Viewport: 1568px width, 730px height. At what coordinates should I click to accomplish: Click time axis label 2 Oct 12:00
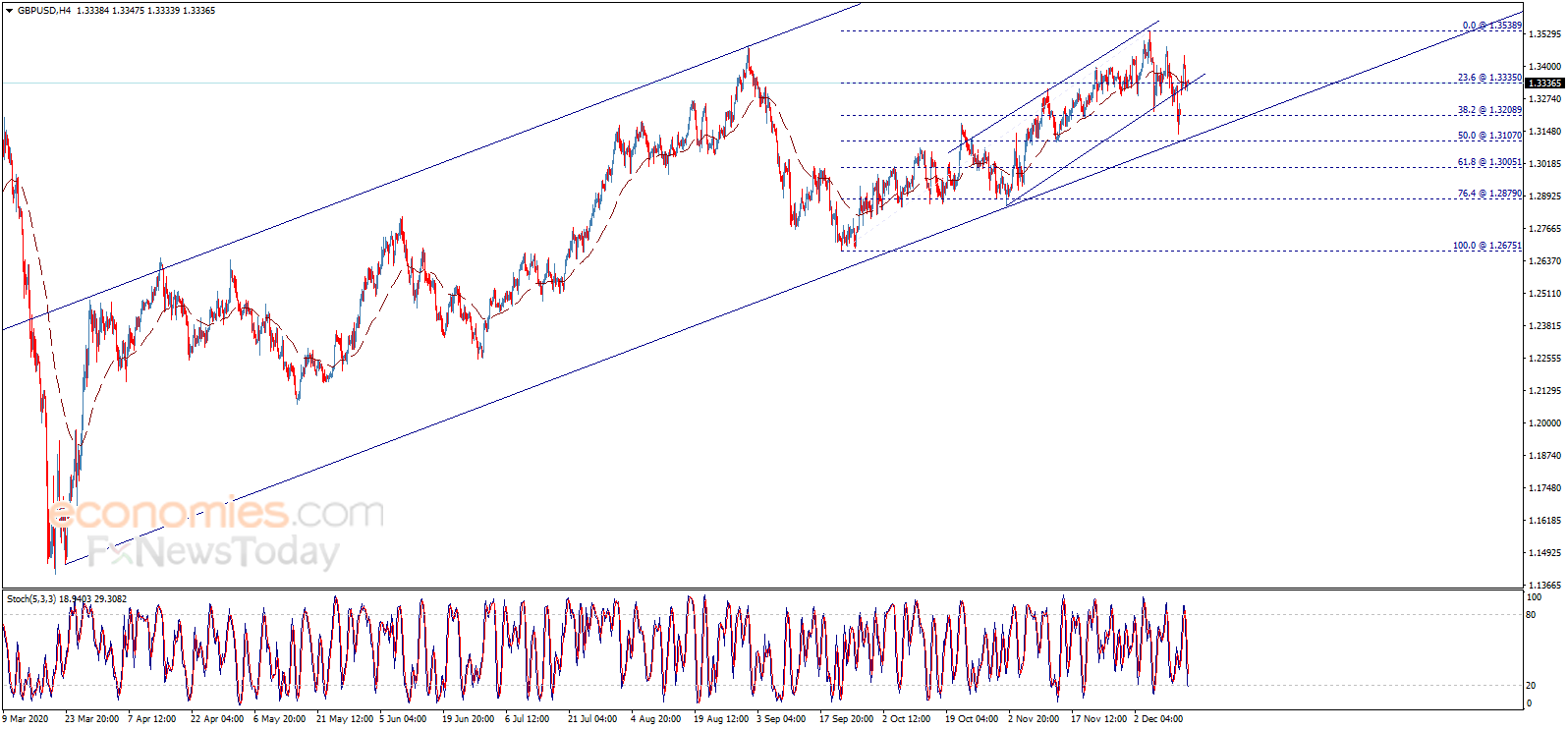click(906, 719)
